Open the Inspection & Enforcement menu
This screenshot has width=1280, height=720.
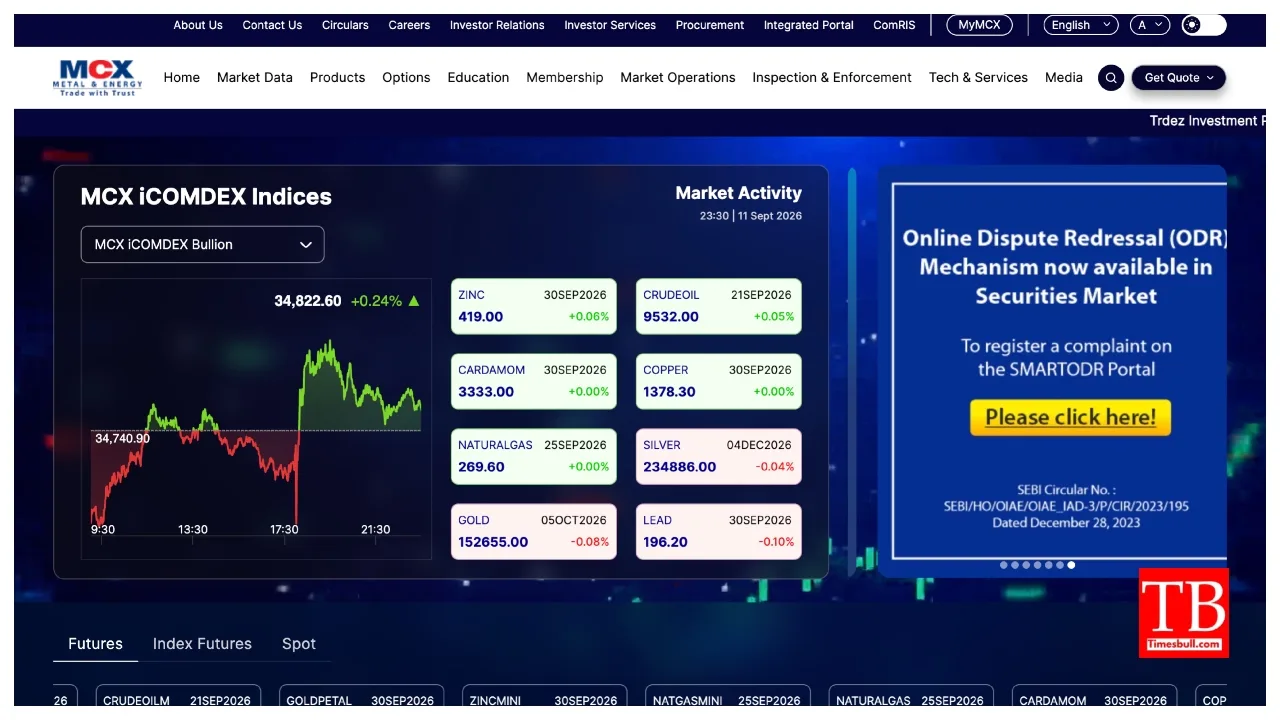click(832, 77)
